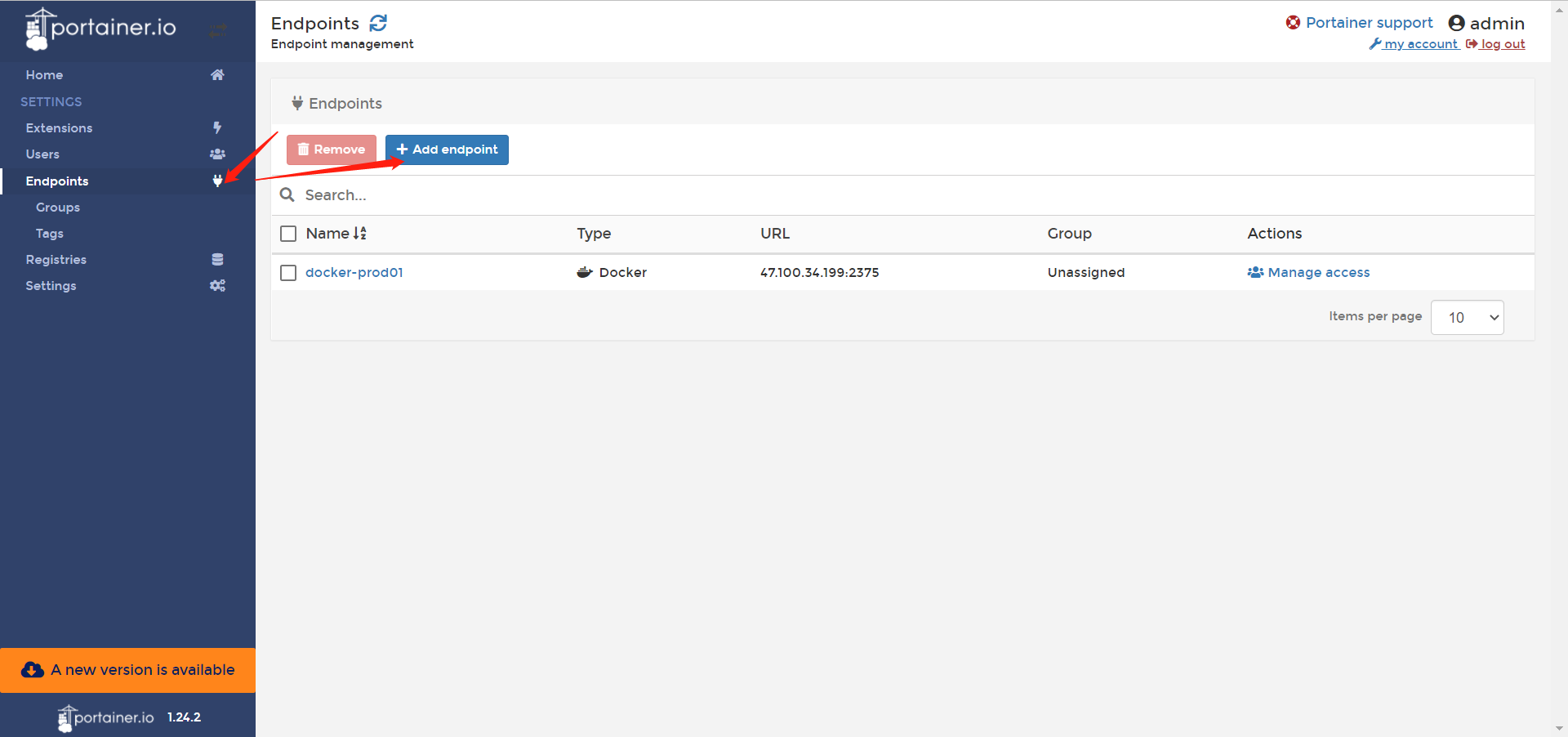Click the Portainer logo at top left
This screenshot has width=1568, height=737.
tap(101, 29)
